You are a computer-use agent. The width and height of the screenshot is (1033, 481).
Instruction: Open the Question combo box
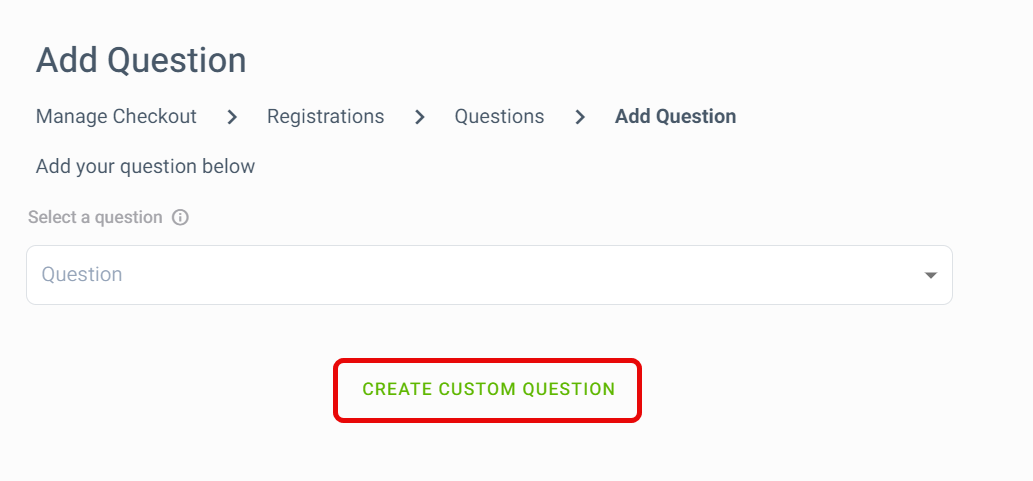click(489, 275)
